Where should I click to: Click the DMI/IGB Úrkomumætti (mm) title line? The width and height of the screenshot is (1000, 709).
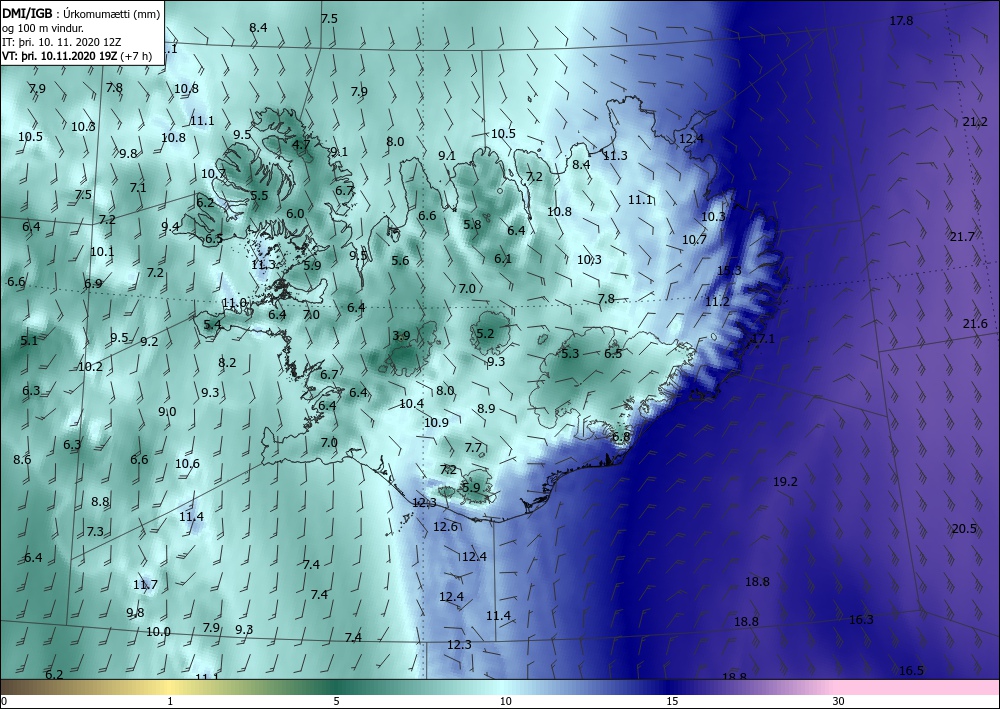pyautogui.click(x=81, y=13)
